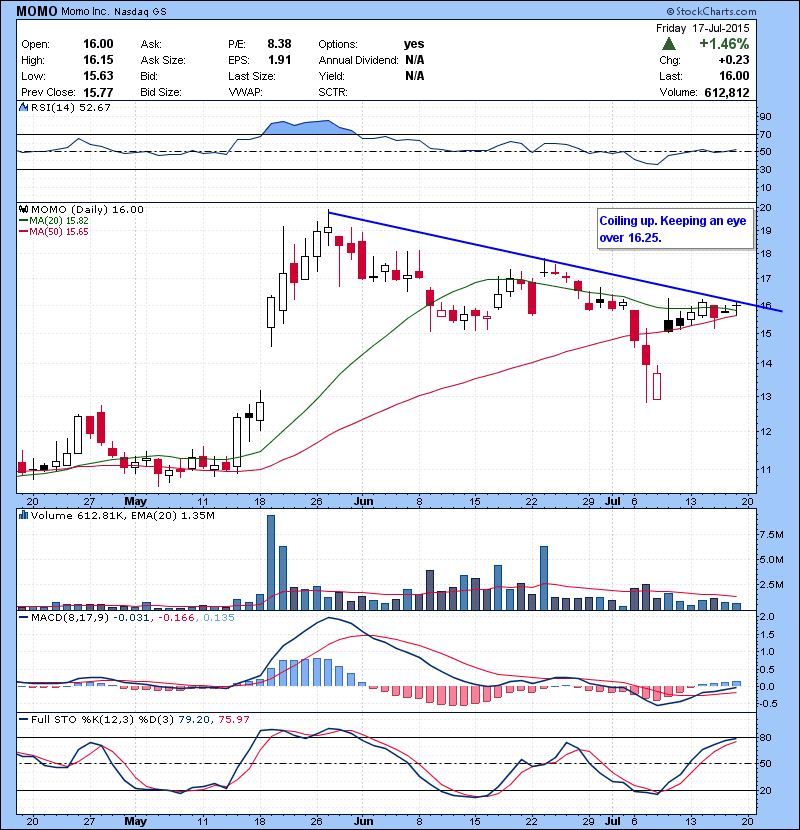Click the 13 price level on the price axis

(x=766, y=397)
